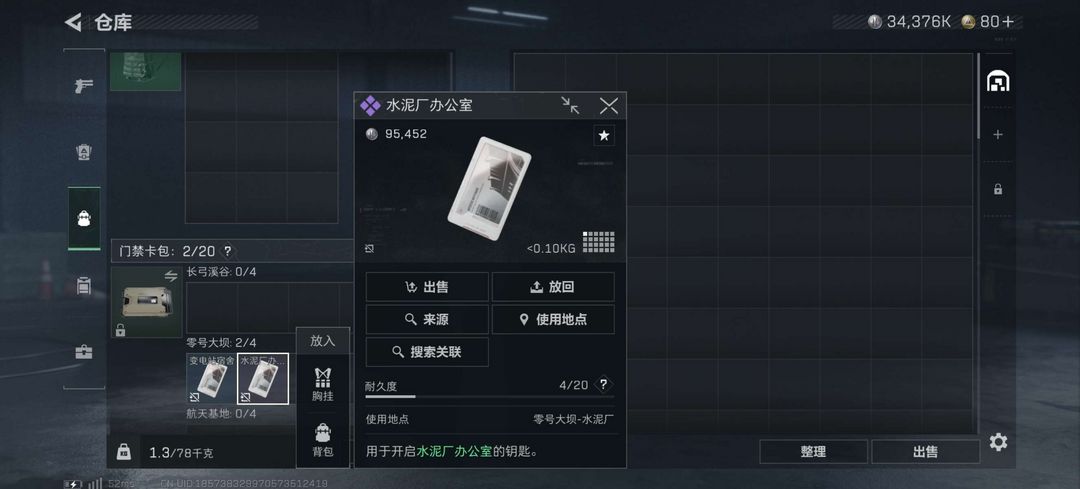Viewport: 1080px width, 489px height.
Task: Open the settings gear icon
Action: coord(998,442)
